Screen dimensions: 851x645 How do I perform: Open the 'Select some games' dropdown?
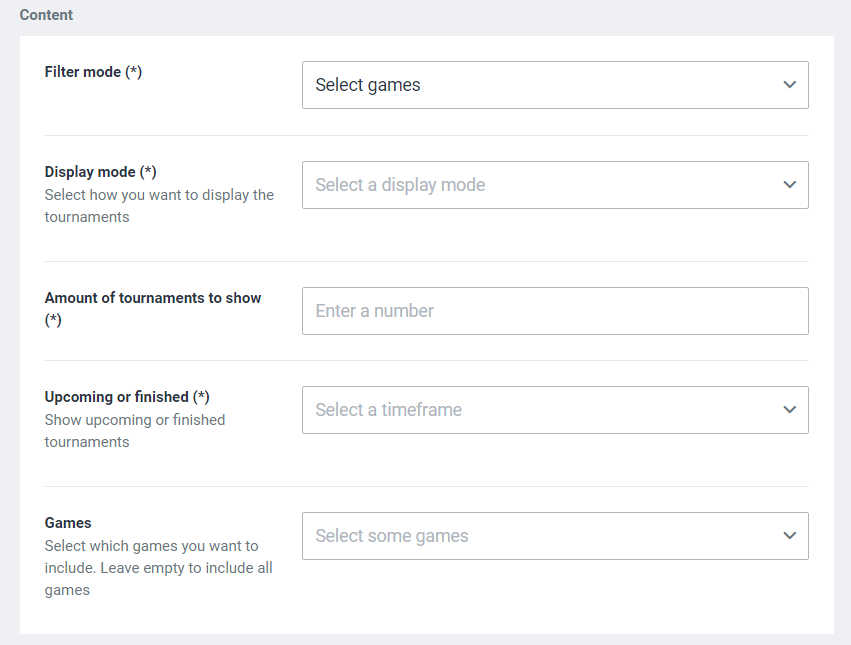point(540,536)
